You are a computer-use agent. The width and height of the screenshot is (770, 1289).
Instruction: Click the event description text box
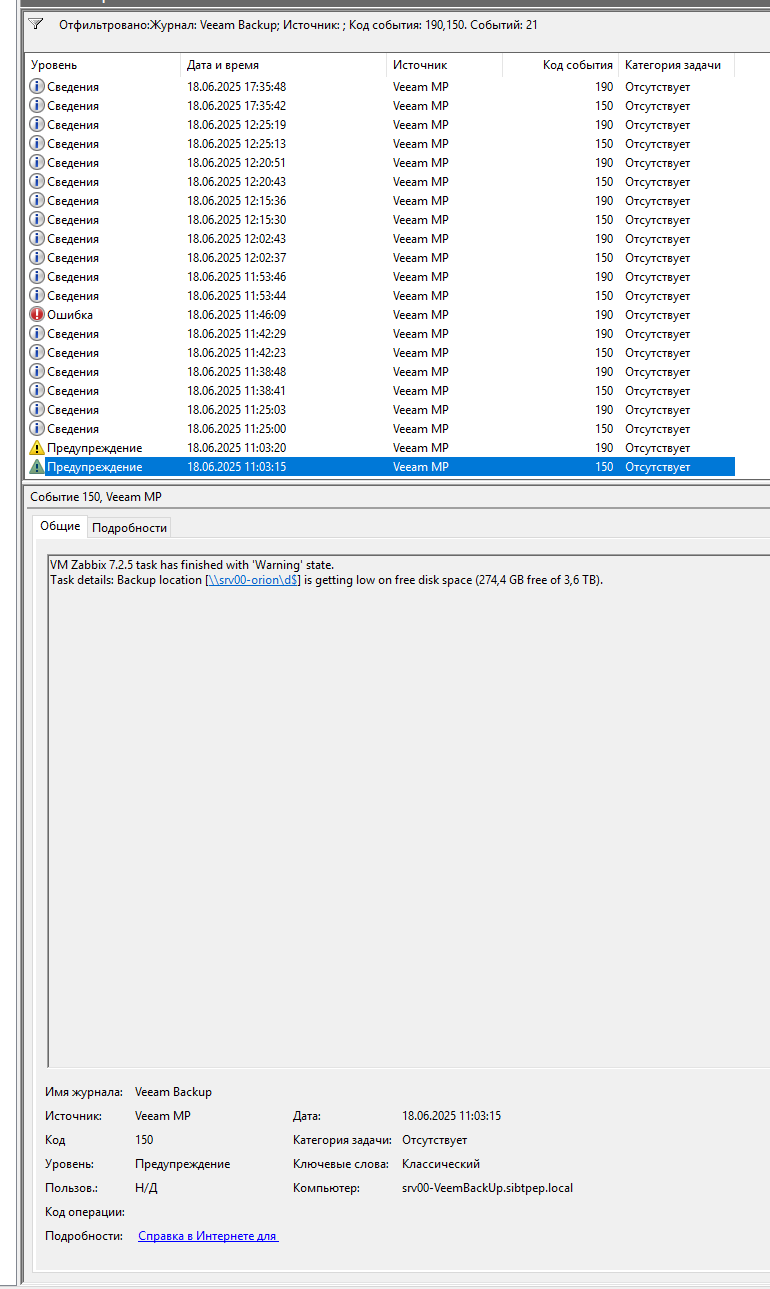coord(408,810)
